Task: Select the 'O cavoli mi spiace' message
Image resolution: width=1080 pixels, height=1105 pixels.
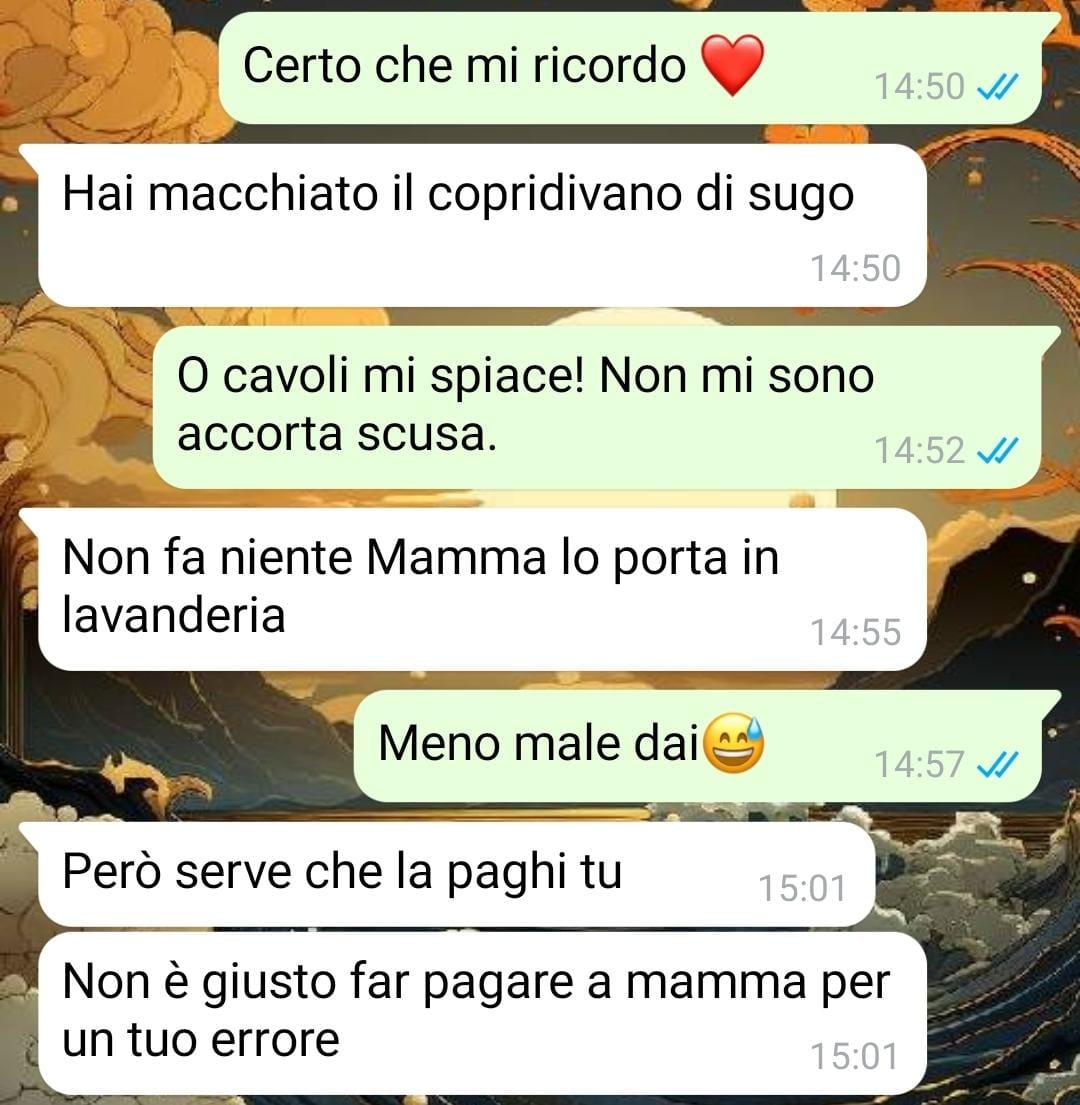Action: [x=597, y=407]
